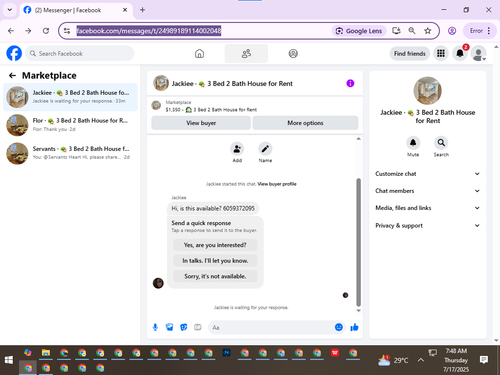Open the purple conversation information icon

tap(350, 83)
